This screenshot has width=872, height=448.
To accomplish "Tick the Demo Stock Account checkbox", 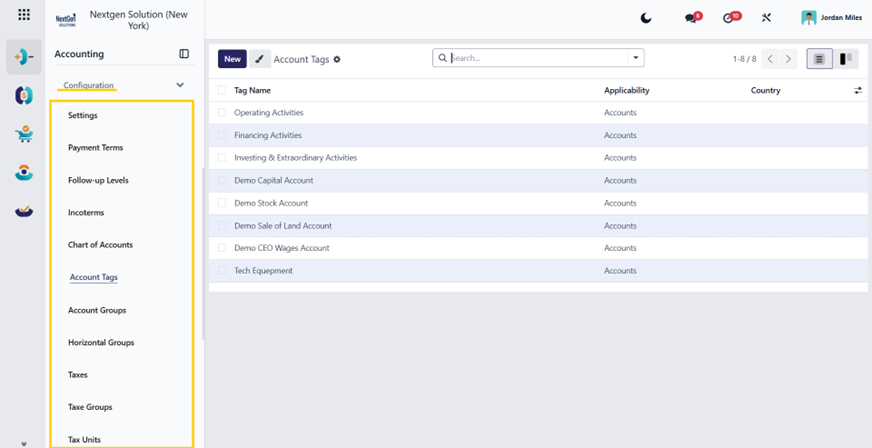I will point(222,203).
